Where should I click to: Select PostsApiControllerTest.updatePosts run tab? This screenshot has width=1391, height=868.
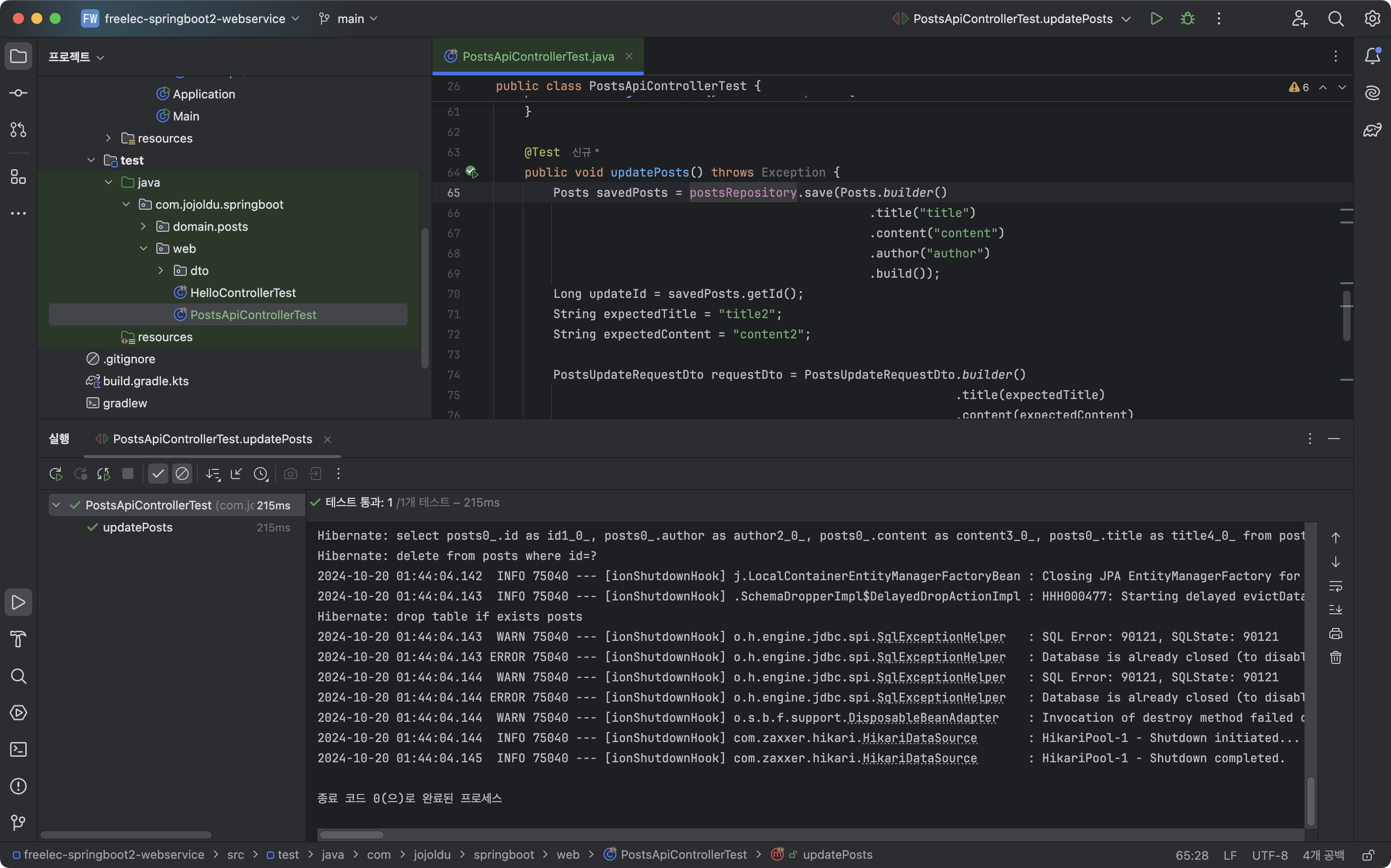click(212, 439)
